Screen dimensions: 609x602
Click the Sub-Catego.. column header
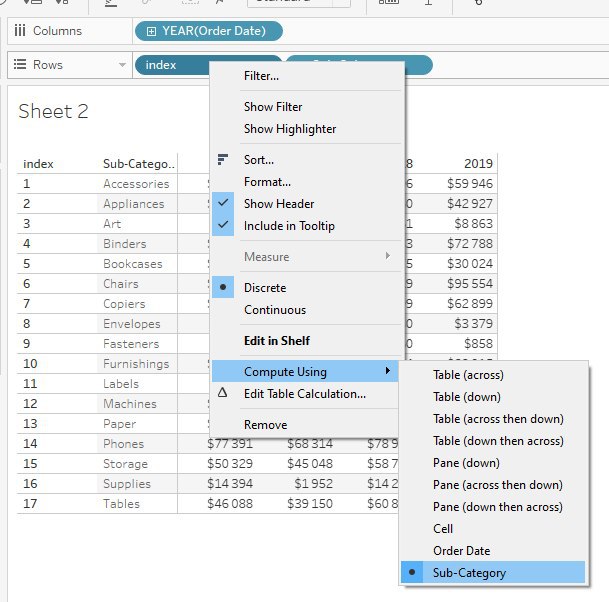point(139,164)
